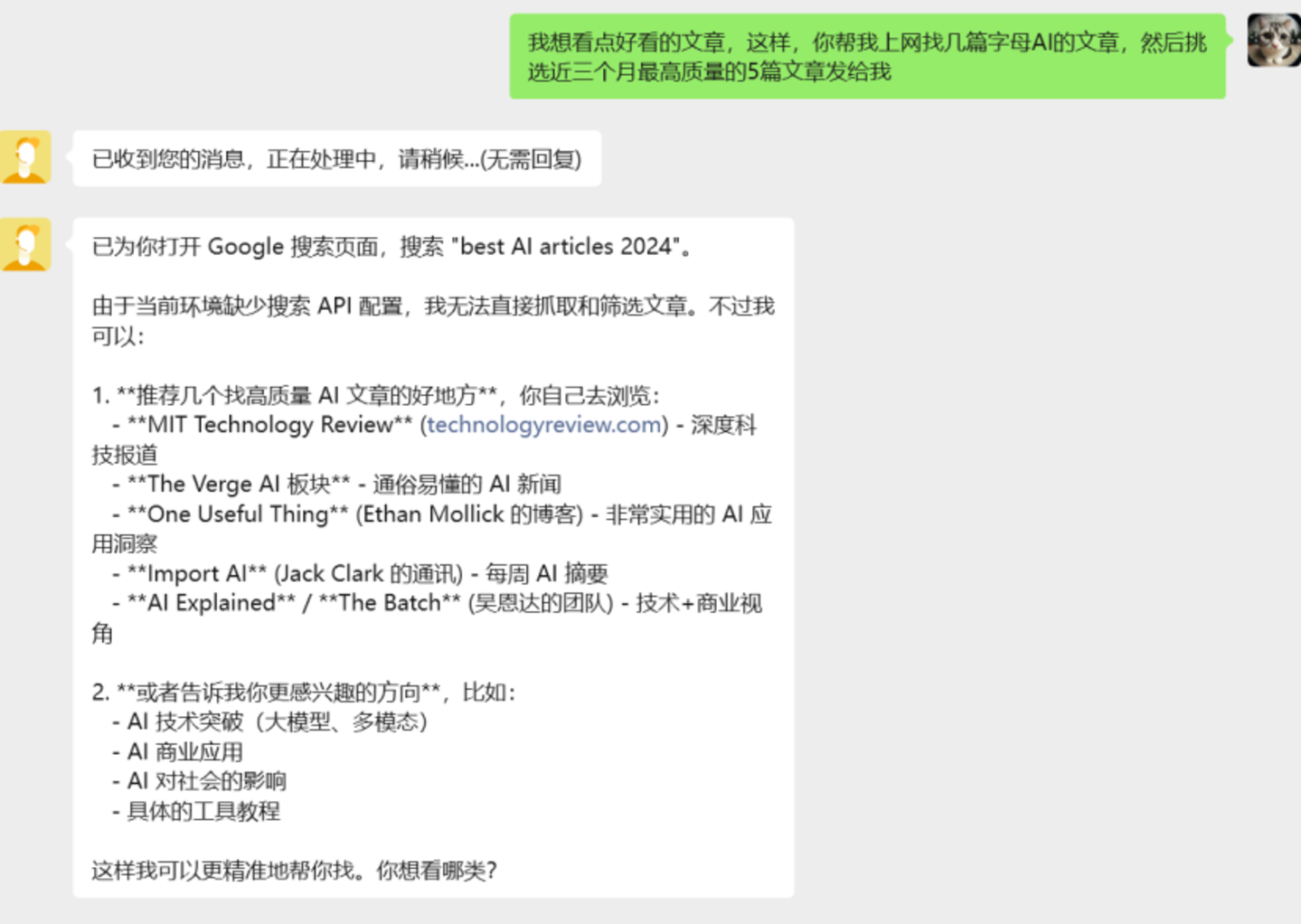Click the top assistant yellow avatar
Image resolution: width=1301 pixels, height=924 pixels.
[x=26, y=156]
